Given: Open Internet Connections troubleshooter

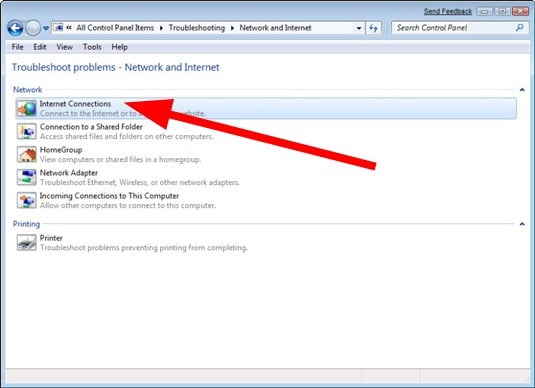Looking at the screenshot, I should coord(266,109).
